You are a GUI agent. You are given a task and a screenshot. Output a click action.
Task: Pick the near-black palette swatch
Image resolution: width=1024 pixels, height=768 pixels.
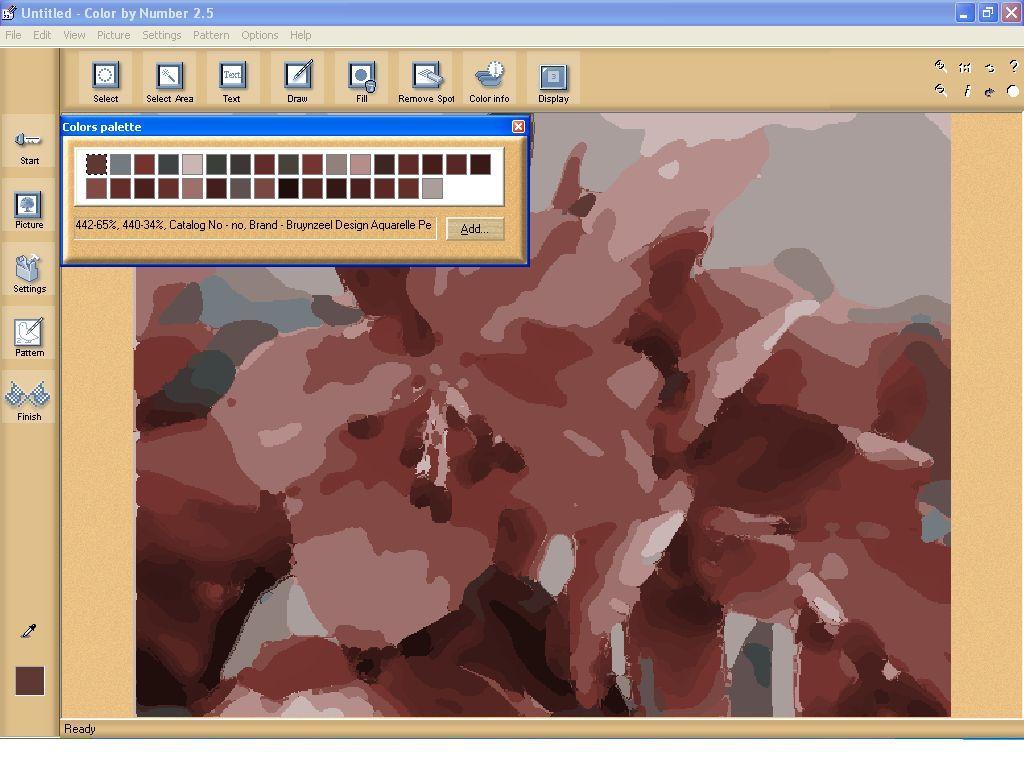(x=288, y=188)
